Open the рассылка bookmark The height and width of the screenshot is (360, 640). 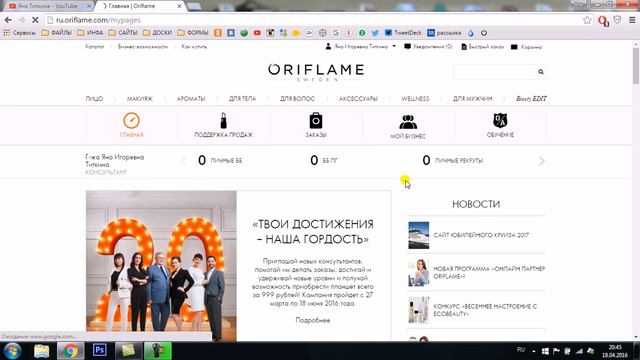444,33
